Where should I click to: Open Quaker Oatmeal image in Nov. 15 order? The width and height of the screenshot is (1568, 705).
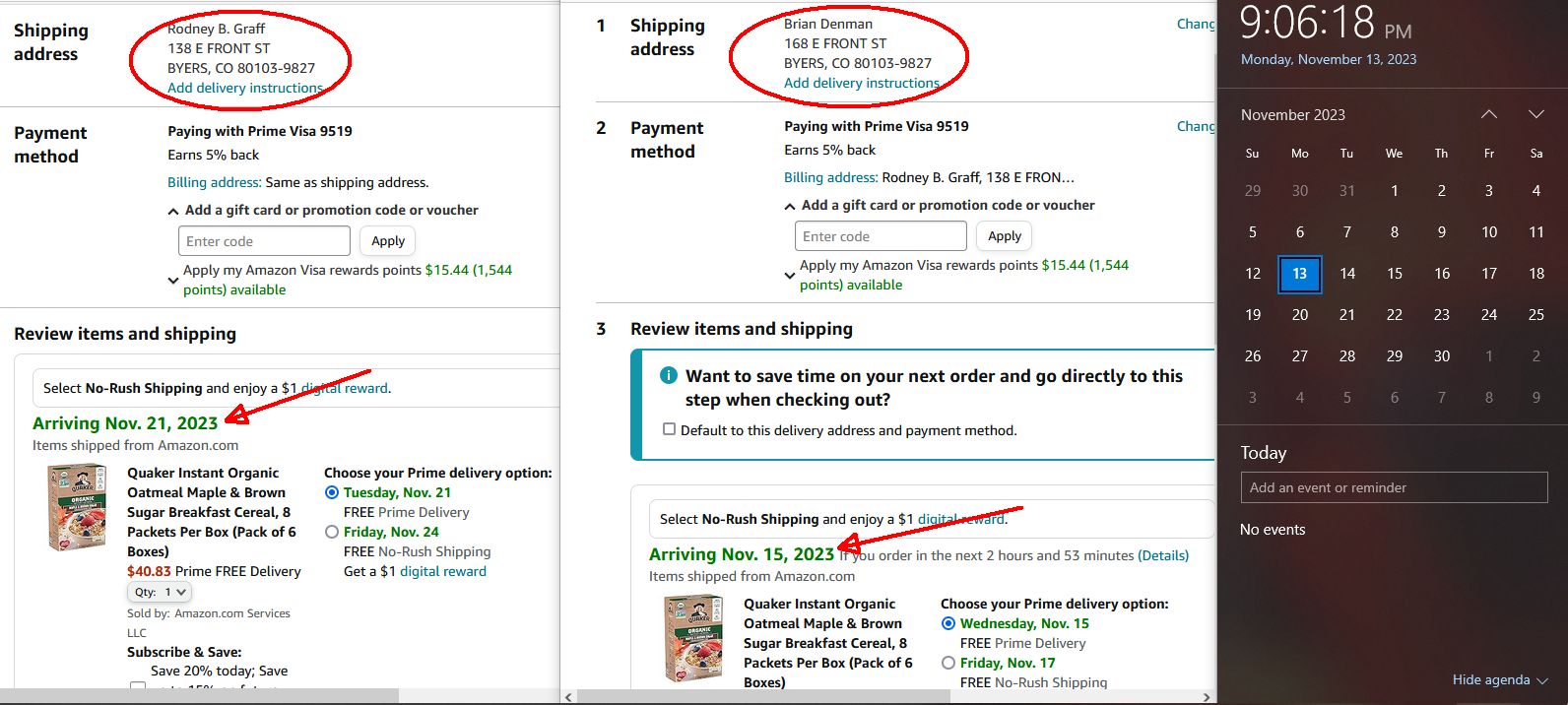pyautogui.click(x=693, y=639)
